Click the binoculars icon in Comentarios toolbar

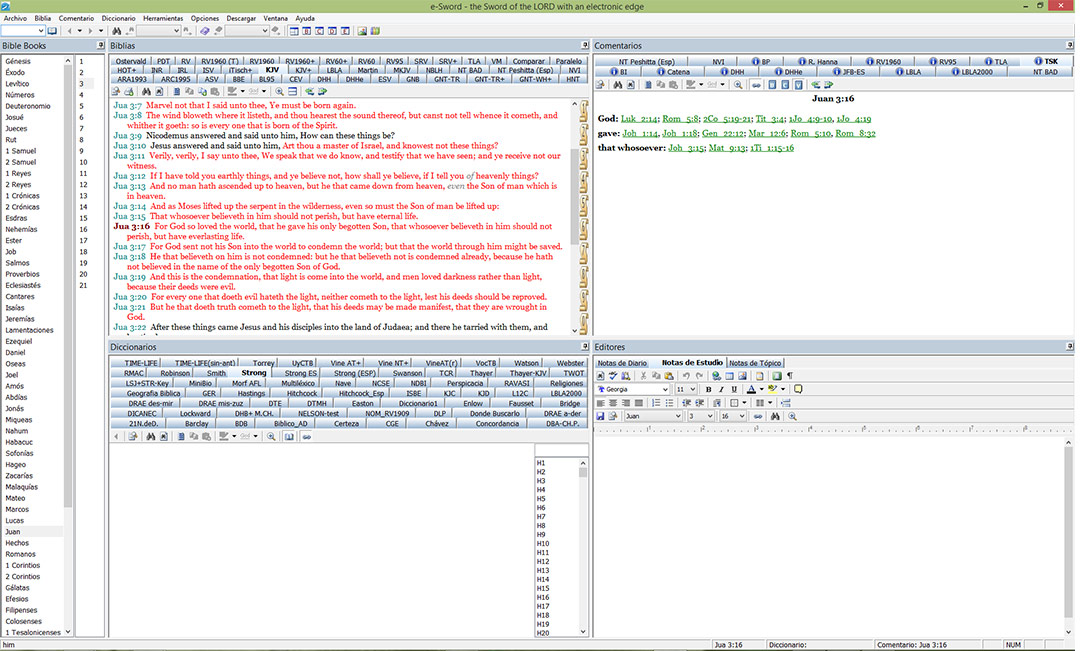tap(617, 85)
